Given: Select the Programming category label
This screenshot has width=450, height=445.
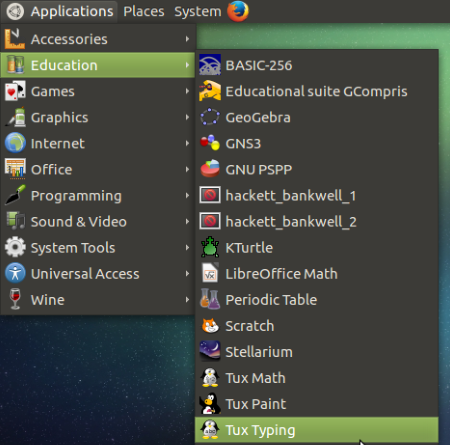Looking at the screenshot, I should click(x=76, y=196).
